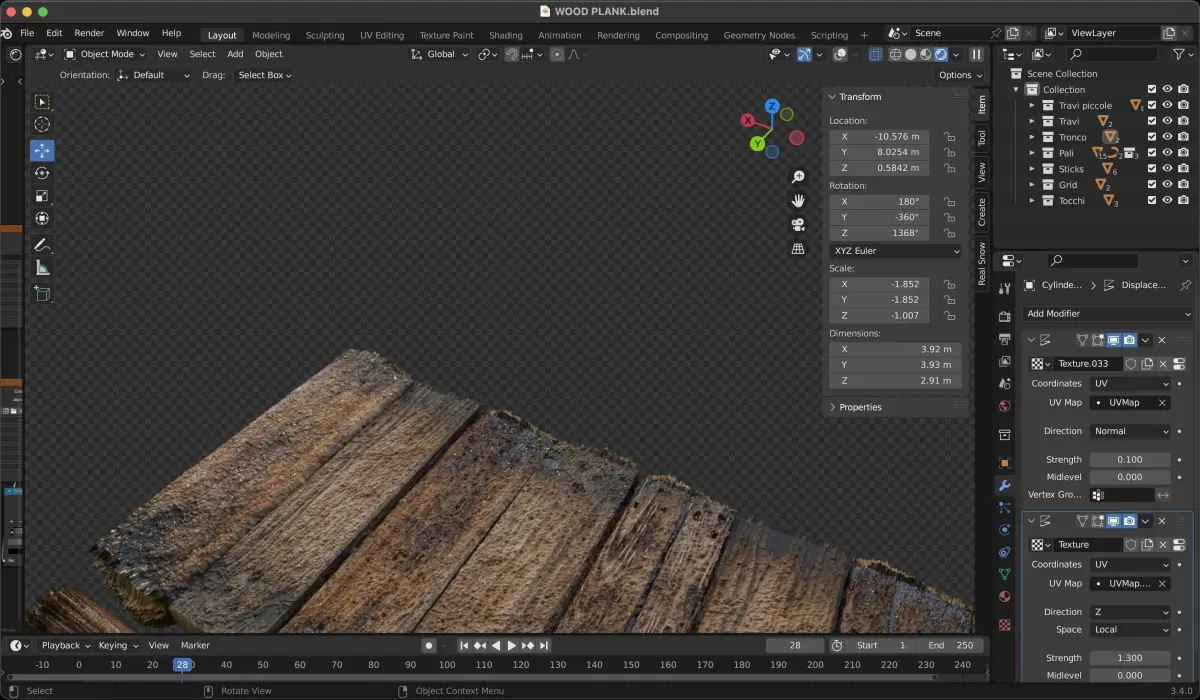Viewport: 1200px width, 700px height.
Task: Expand the Pali collection
Action: (x=1033, y=153)
